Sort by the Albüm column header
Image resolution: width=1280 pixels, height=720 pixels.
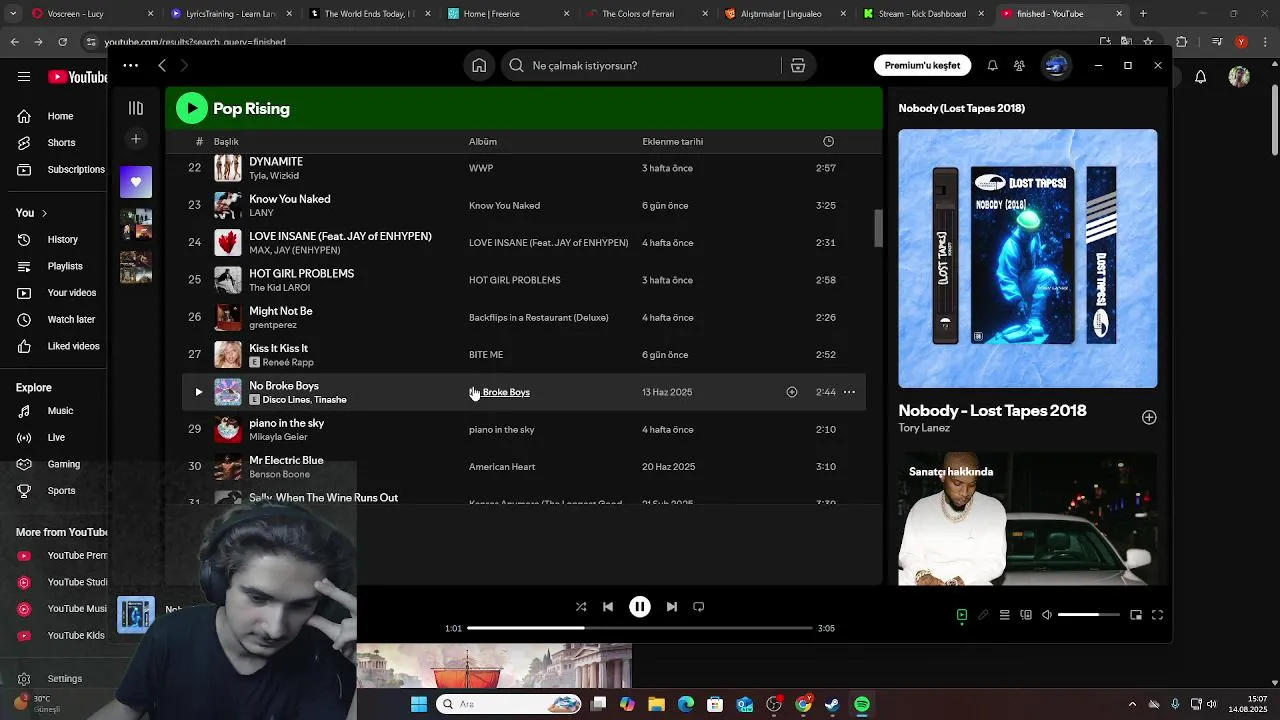pyautogui.click(x=483, y=141)
